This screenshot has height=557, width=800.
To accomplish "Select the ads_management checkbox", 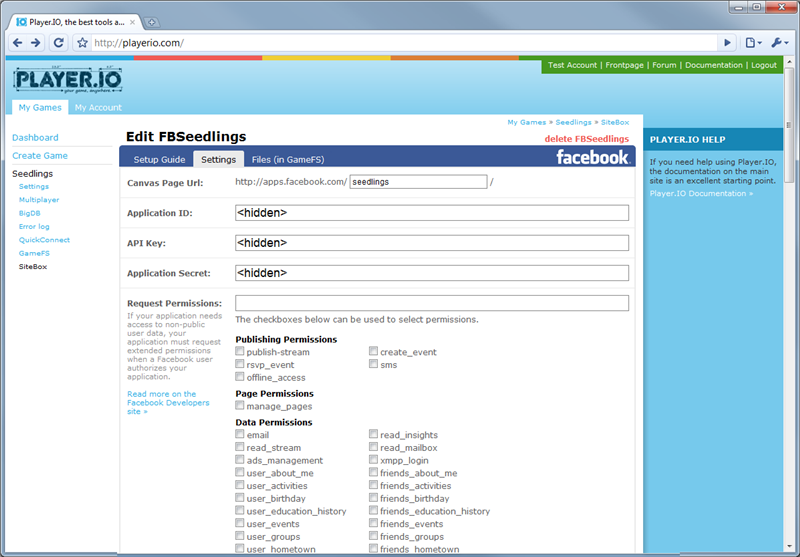I will (240, 459).
